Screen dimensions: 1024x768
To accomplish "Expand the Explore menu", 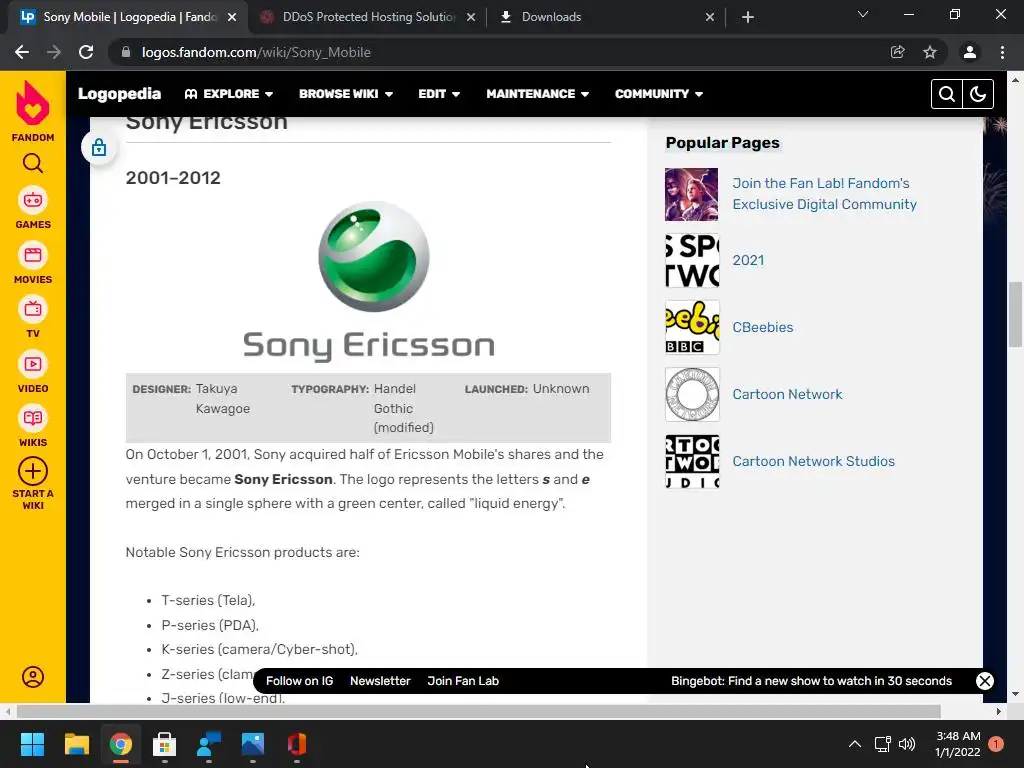I will point(229,94).
